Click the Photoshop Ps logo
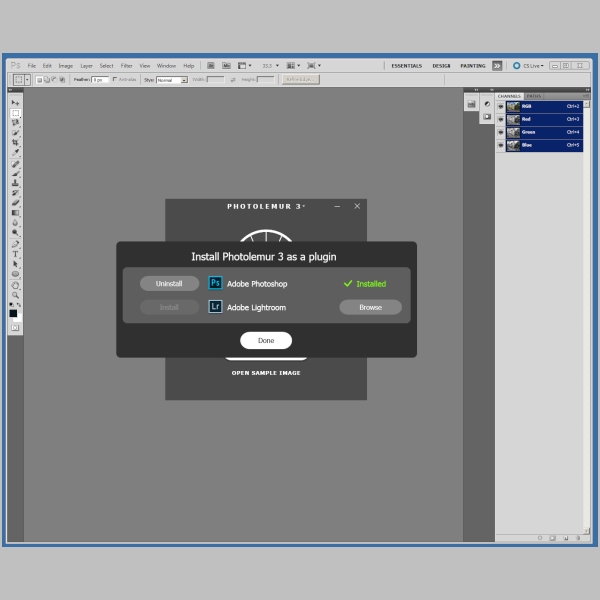The height and width of the screenshot is (600, 600). pyautogui.click(x=15, y=65)
